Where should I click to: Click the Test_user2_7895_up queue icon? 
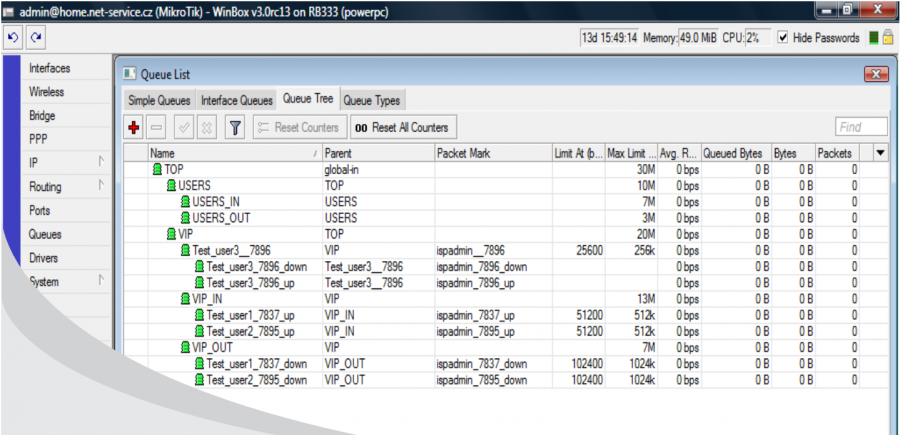pyautogui.click(x=199, y=331)
